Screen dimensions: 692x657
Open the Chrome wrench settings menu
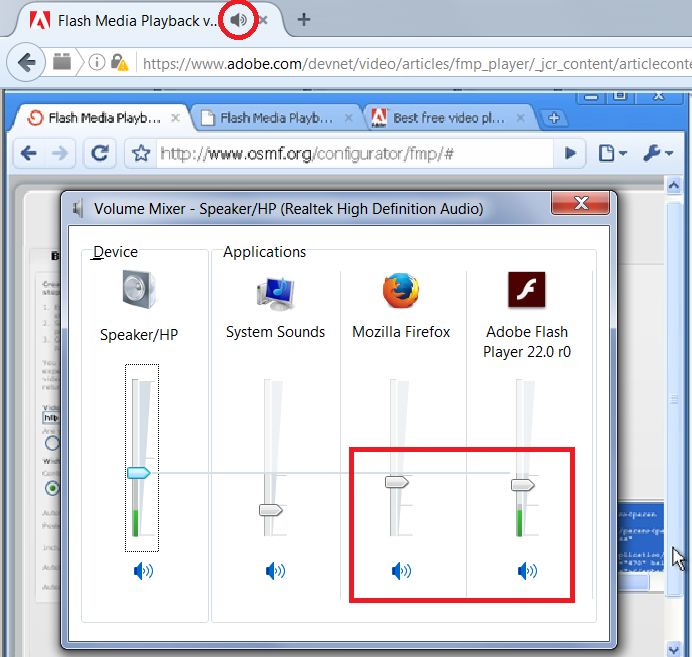(655, 153)
